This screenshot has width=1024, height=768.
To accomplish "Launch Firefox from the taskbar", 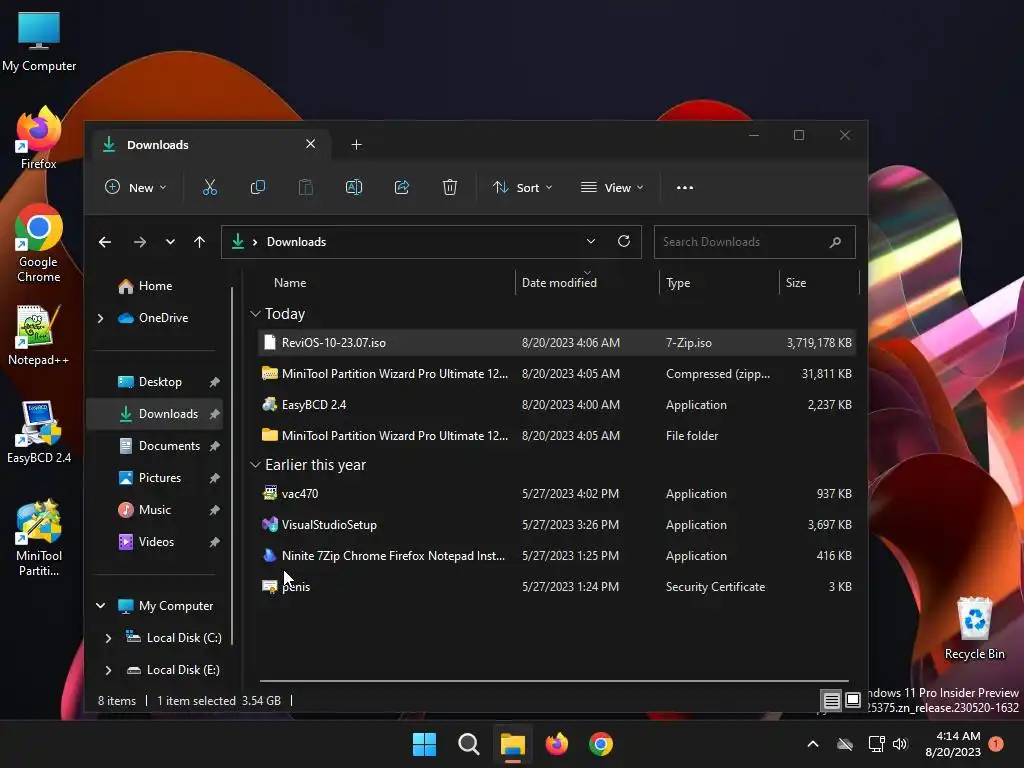I will tap(556, 744).
